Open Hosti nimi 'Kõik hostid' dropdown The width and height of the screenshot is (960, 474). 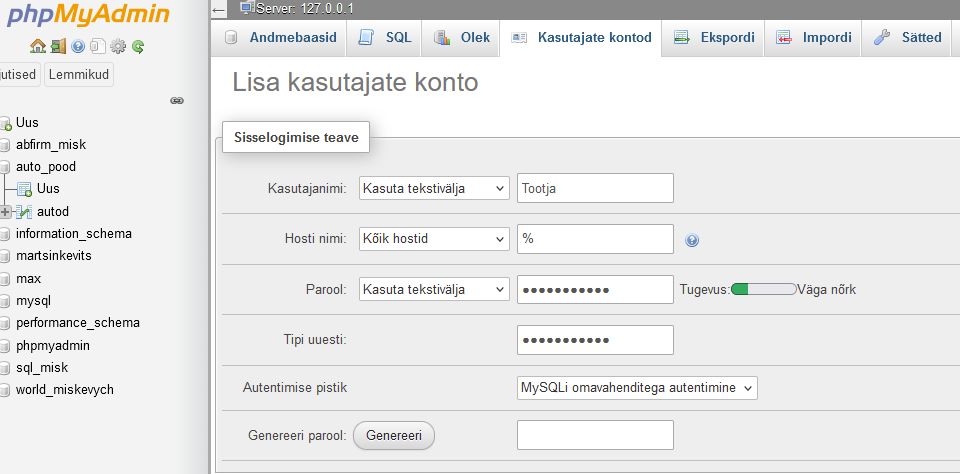click(434, 239)
